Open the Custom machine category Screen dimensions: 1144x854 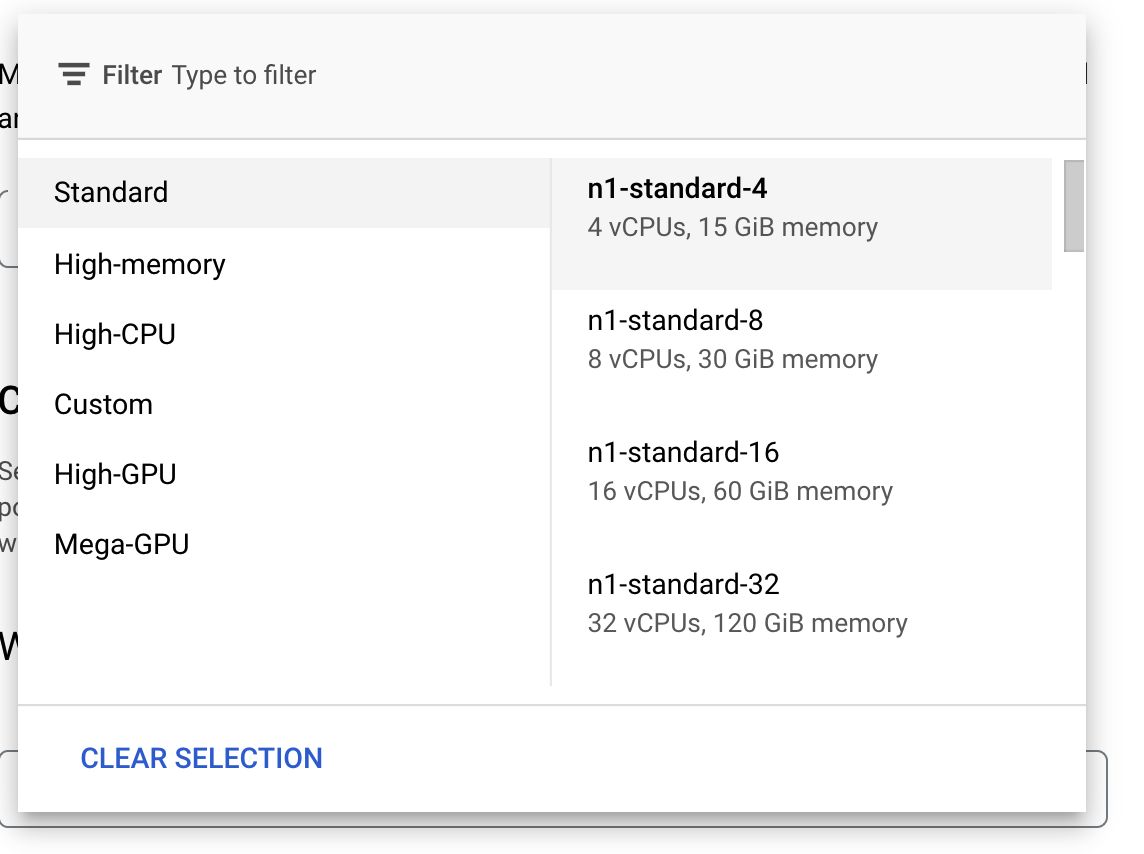(104, 404)
